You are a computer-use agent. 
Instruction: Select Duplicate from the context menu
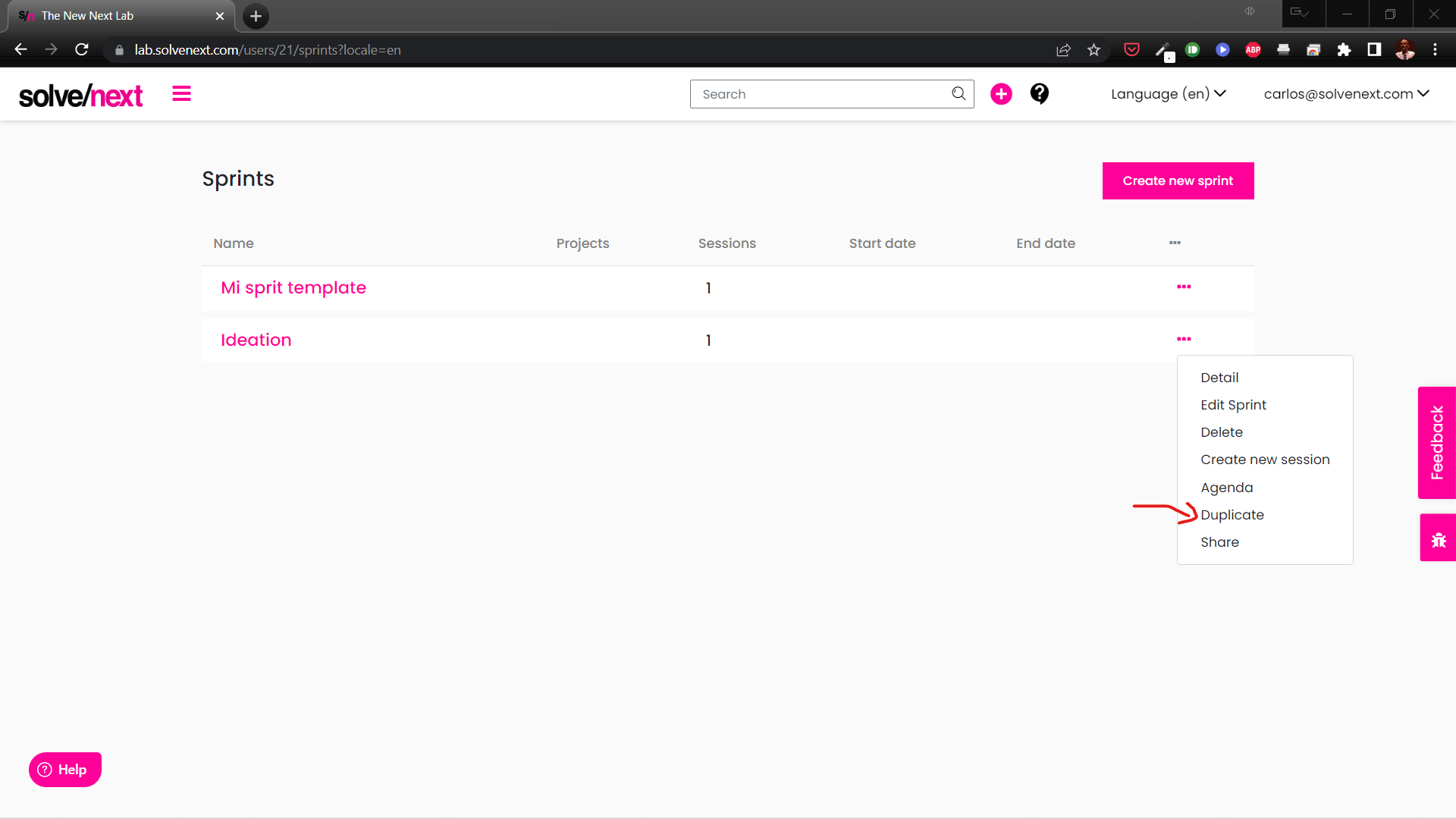click(x=1232, y=515)
